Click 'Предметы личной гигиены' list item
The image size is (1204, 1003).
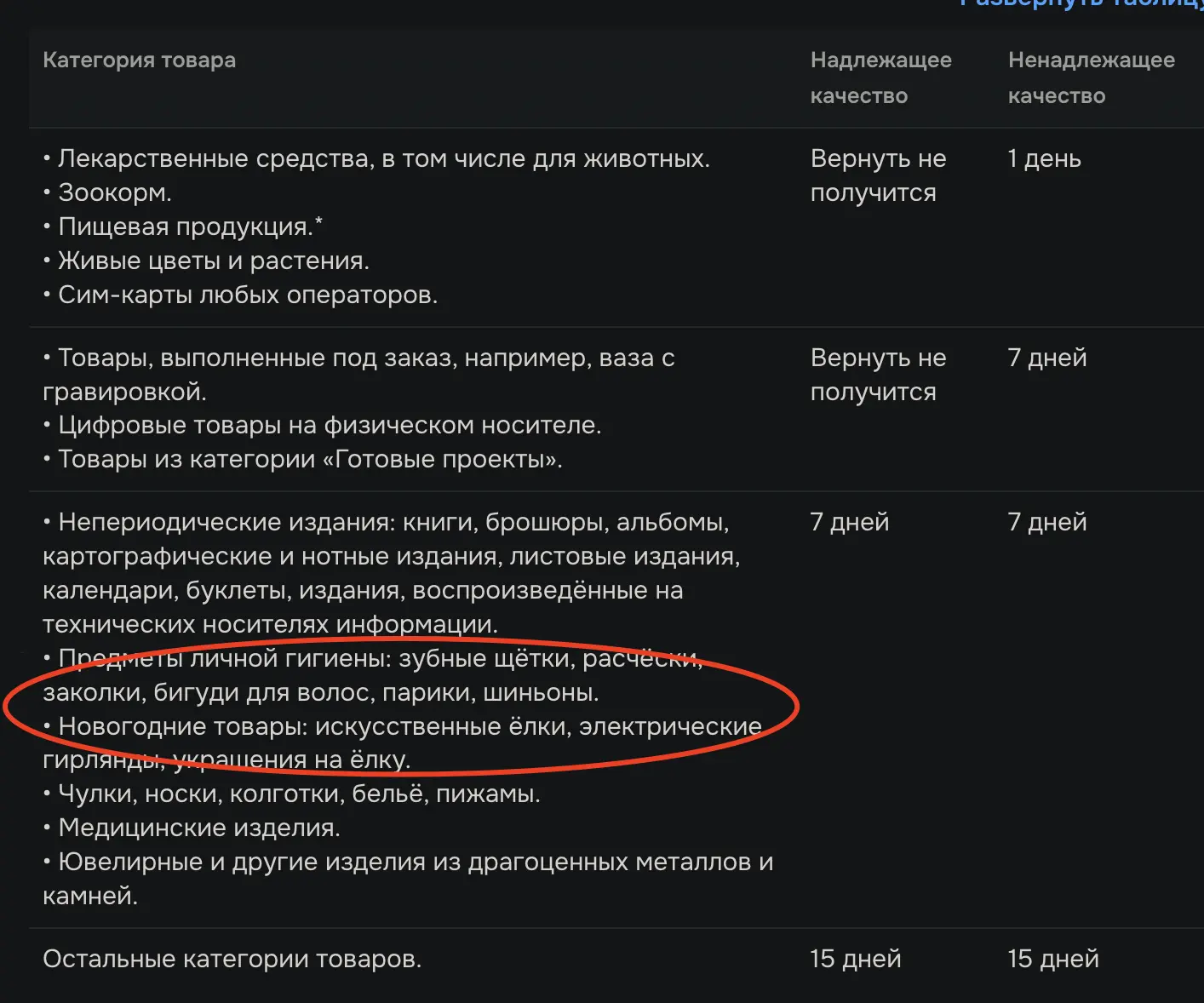(373, 676)
